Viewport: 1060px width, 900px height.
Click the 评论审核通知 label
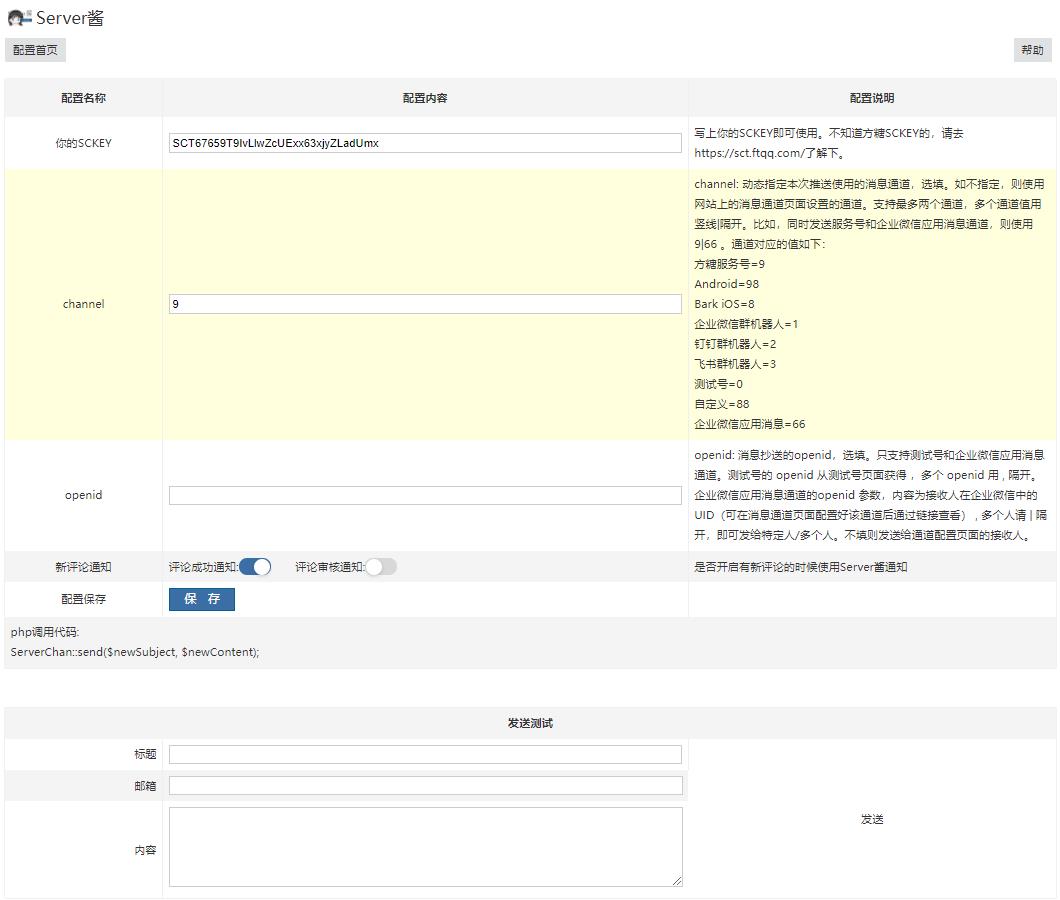click(329, 567)
